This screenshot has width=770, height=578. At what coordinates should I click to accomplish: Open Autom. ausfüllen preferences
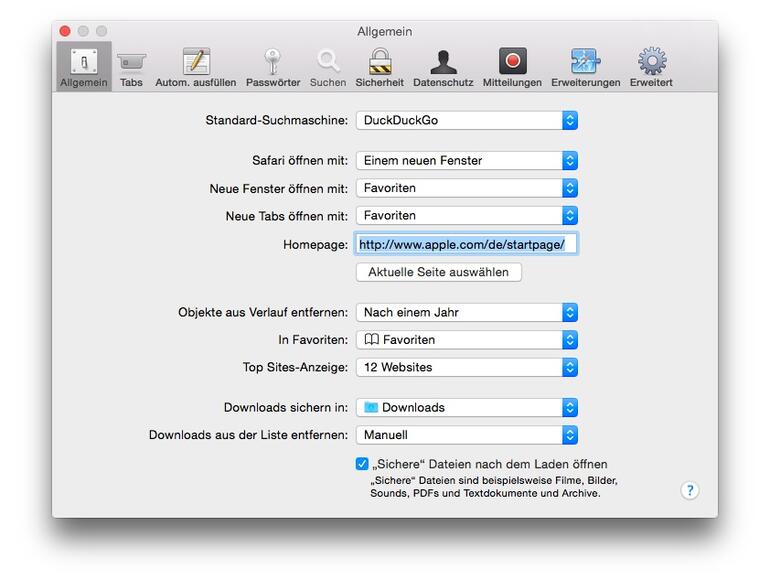pyautogui.click(x=195, y=67)
